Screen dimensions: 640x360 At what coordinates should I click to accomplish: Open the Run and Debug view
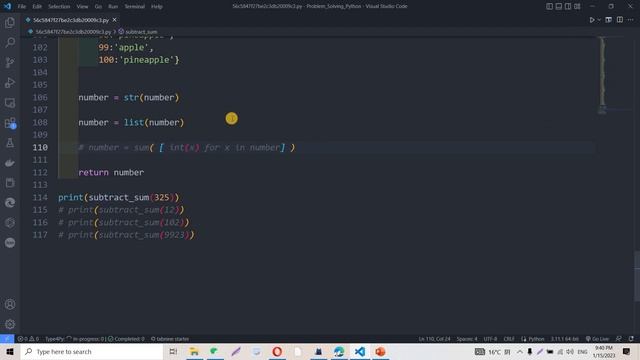coord(10,82)
